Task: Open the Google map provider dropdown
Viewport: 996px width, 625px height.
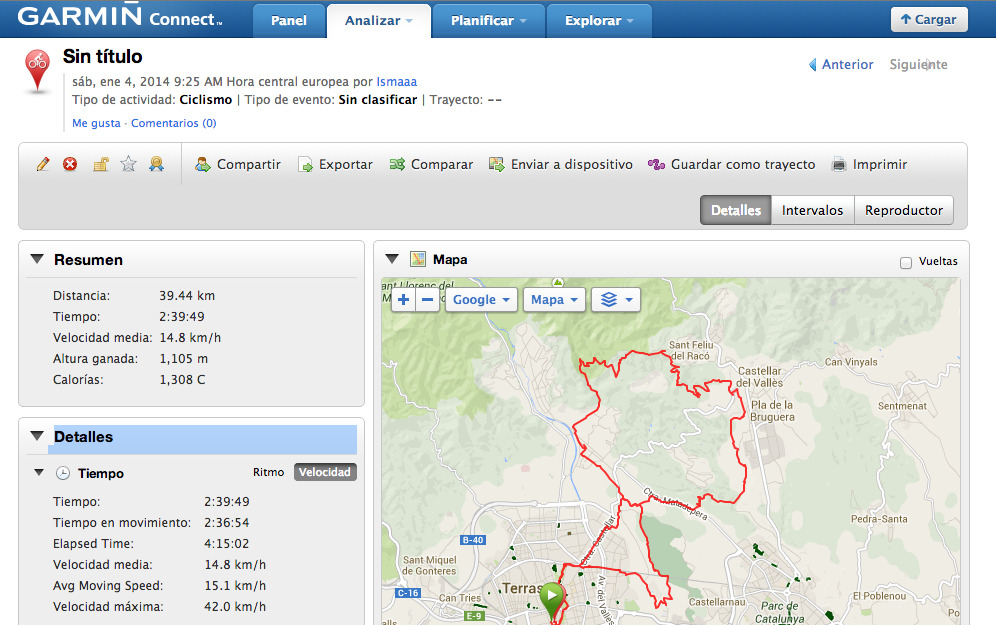Action: point(481,300)
